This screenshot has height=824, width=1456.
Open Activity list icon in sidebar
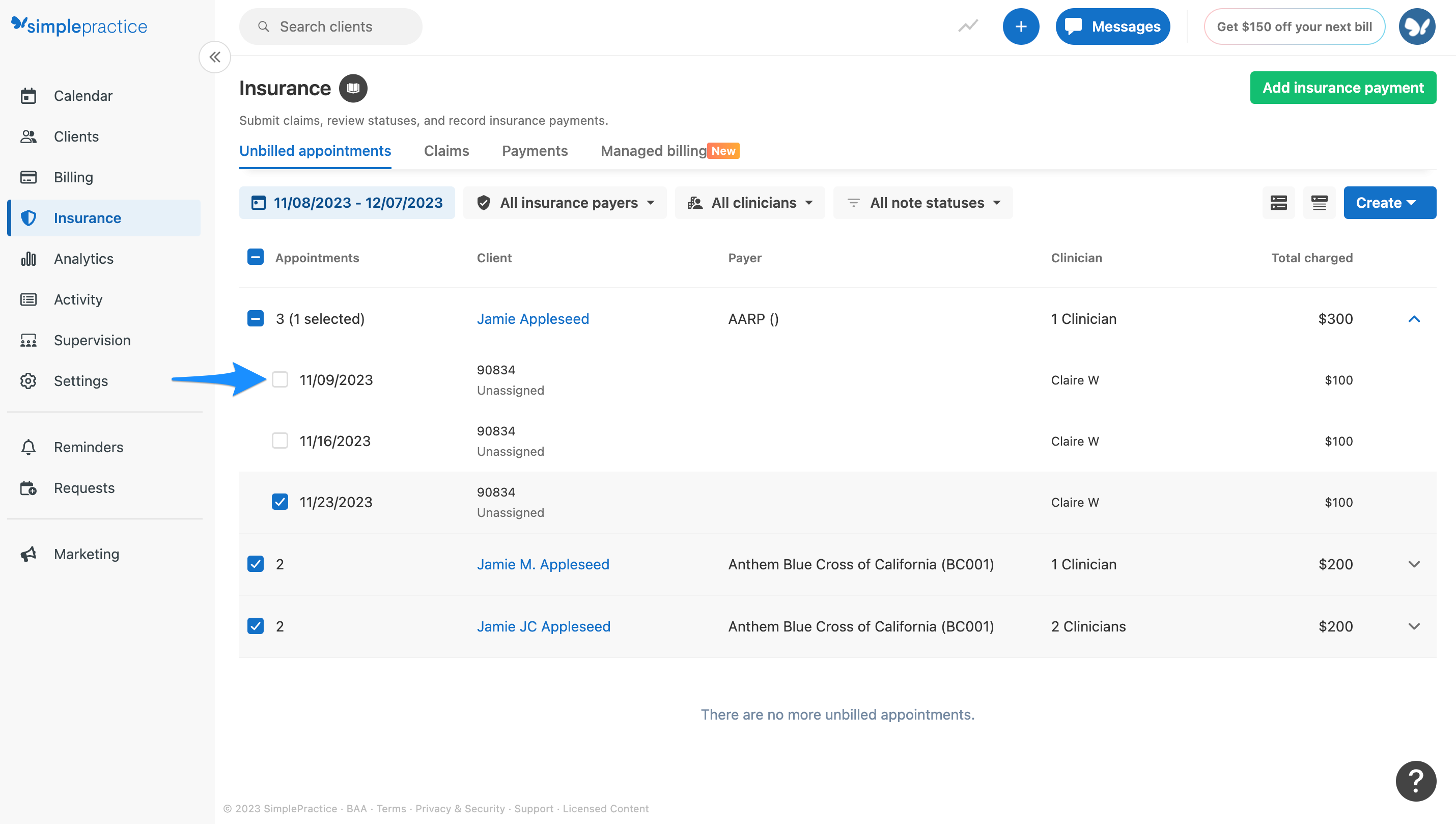tap(29, 299)
